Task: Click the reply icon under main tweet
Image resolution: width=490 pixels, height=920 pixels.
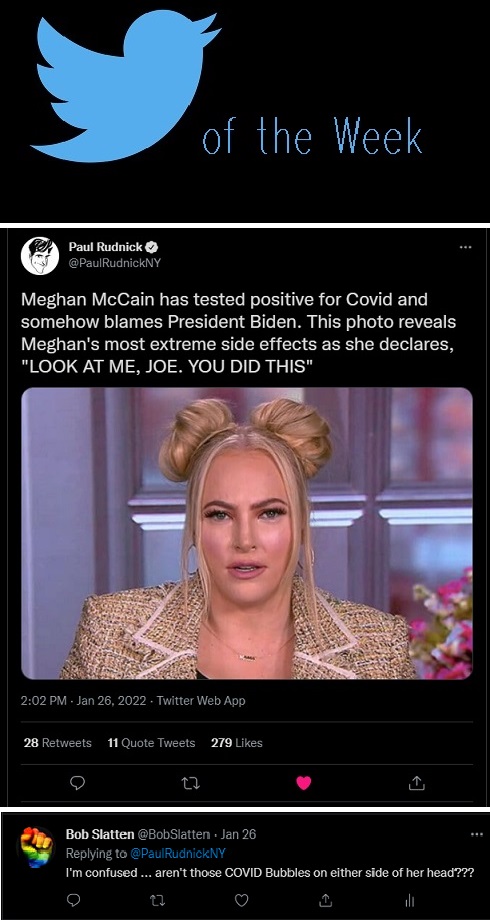Action: [77, 783]
